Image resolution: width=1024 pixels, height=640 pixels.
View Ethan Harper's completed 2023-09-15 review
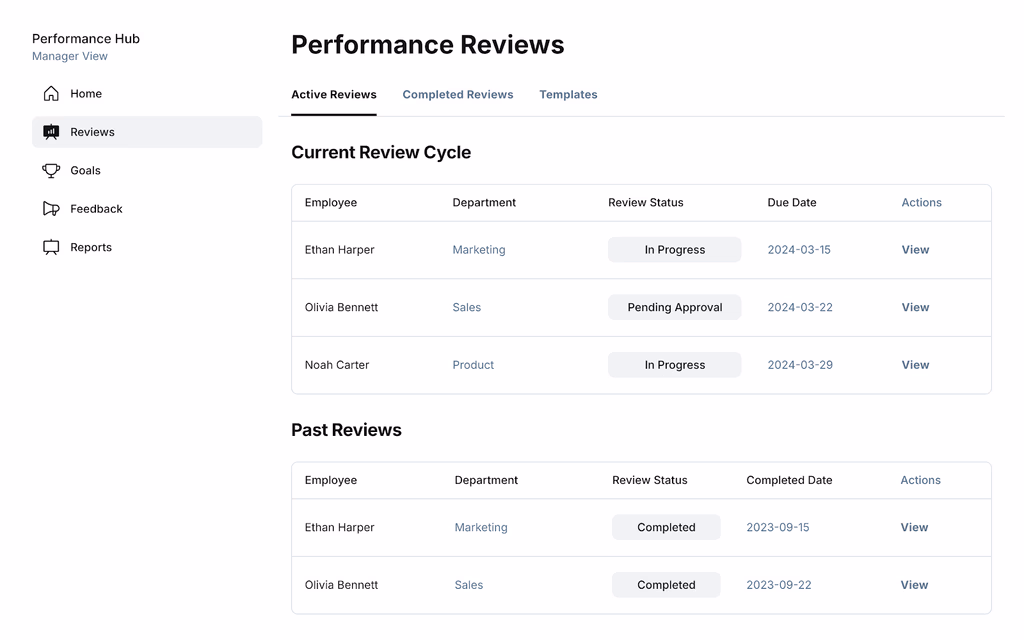pos(914,527)
